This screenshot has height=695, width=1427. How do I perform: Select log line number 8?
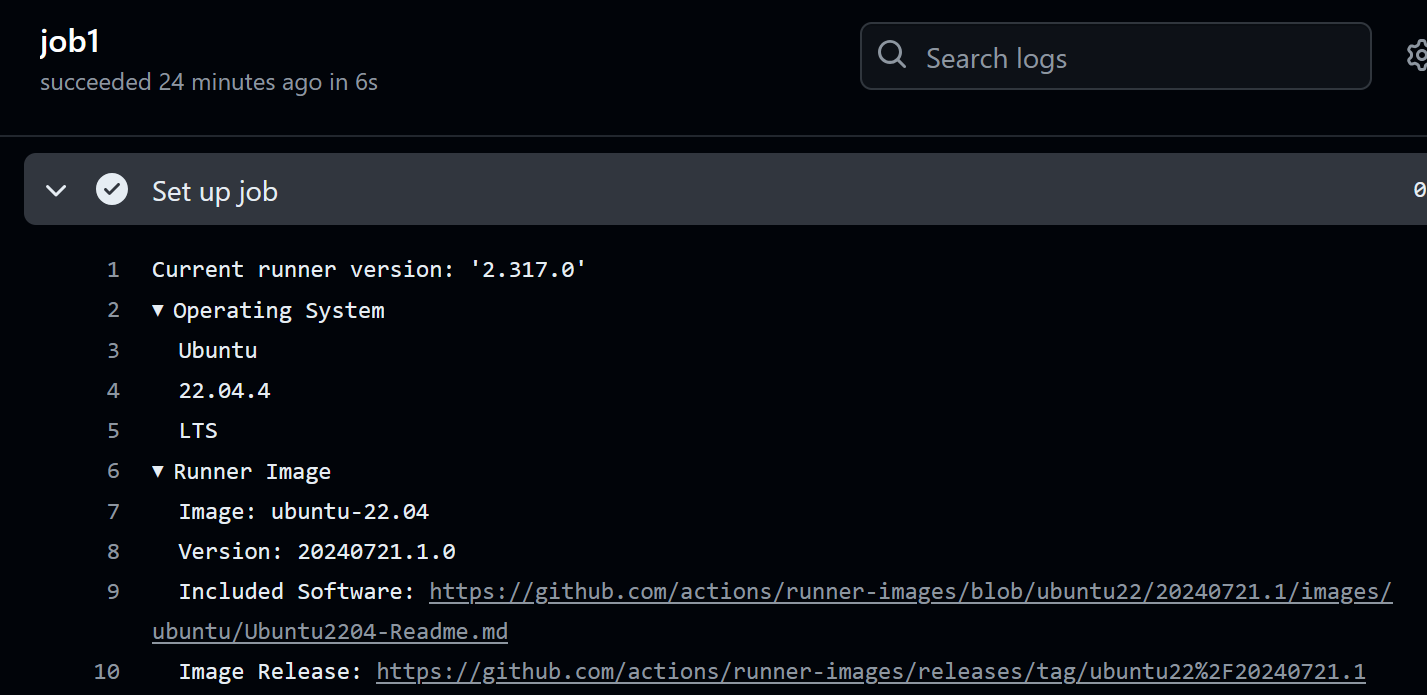113,551
